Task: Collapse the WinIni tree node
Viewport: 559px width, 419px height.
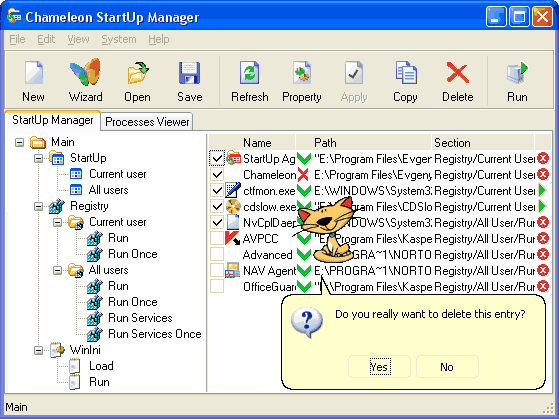Action: click(x=39, y=351)
